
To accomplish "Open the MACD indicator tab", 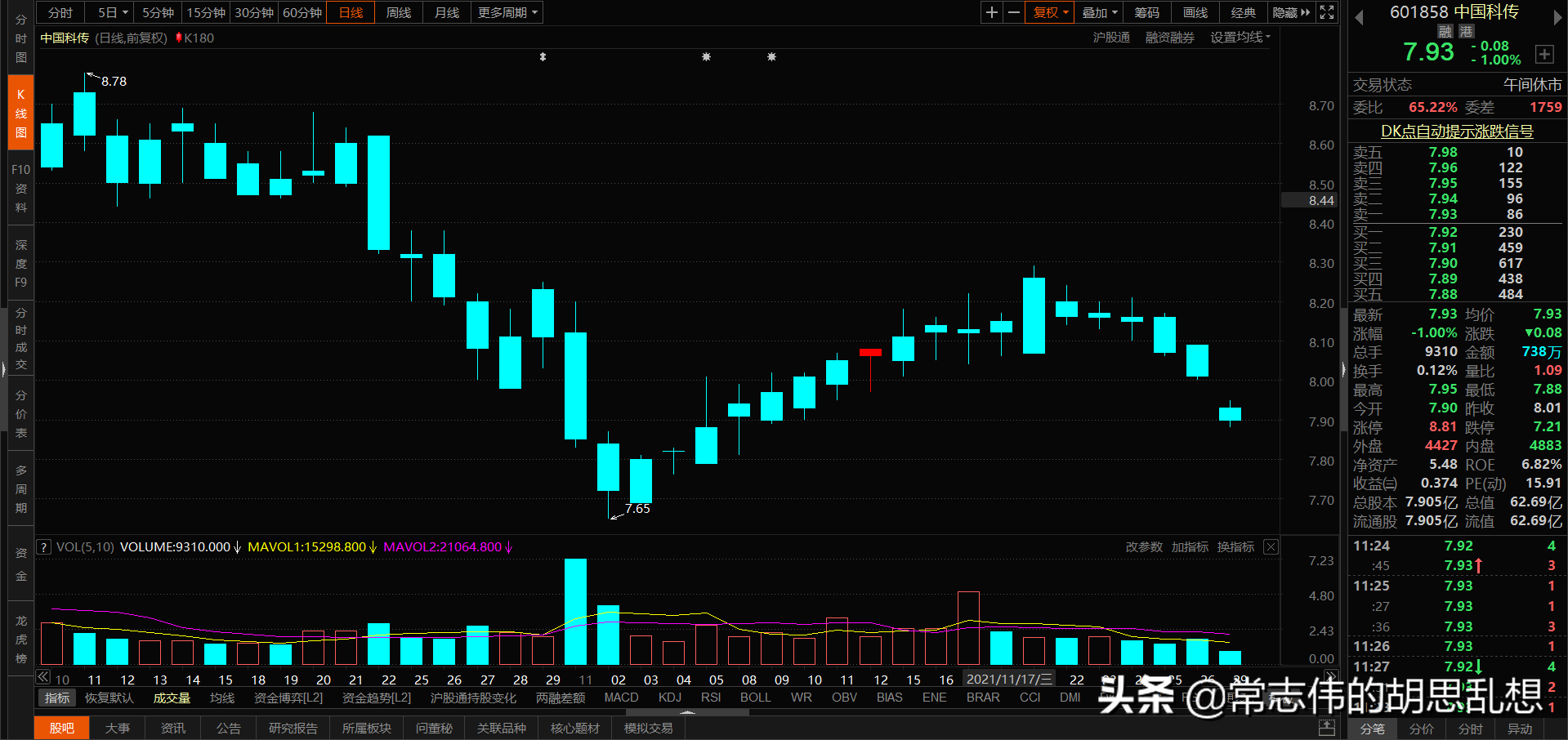I will click(621, 697).
